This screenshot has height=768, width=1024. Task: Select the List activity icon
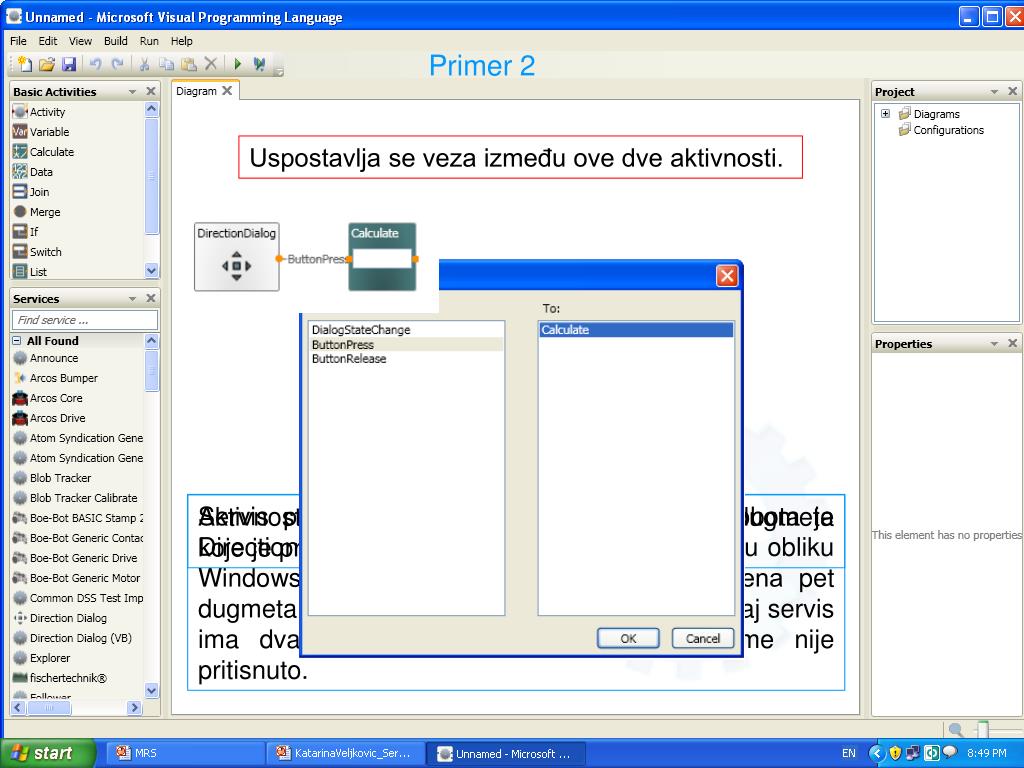point(20,272)
